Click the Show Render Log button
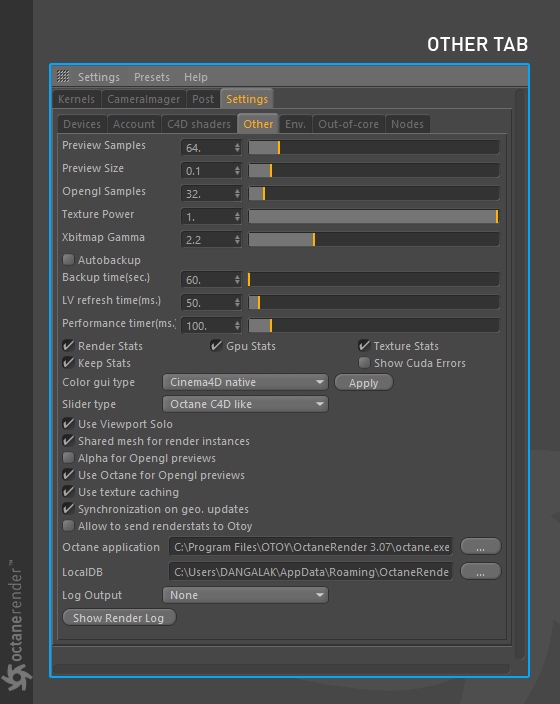560x704 pixels. [119, 618]
